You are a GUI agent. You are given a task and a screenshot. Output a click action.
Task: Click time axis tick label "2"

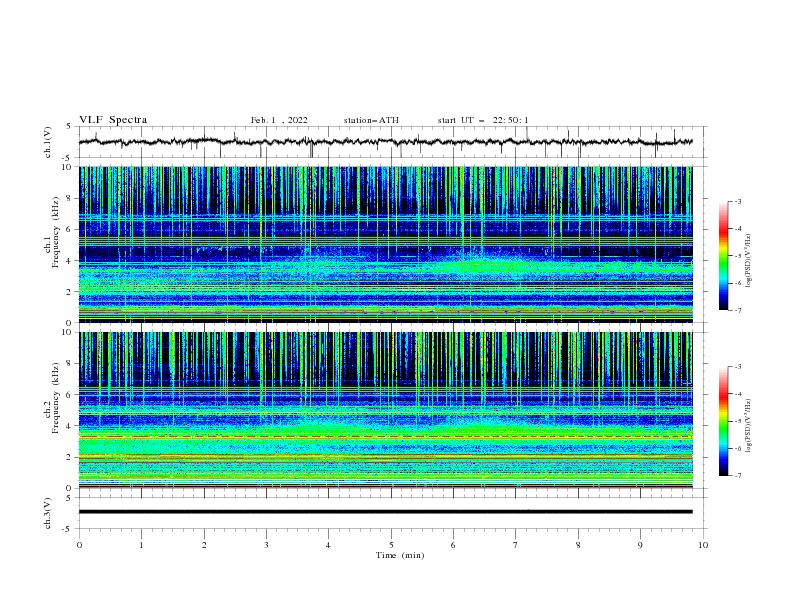(x=204, y=545)
